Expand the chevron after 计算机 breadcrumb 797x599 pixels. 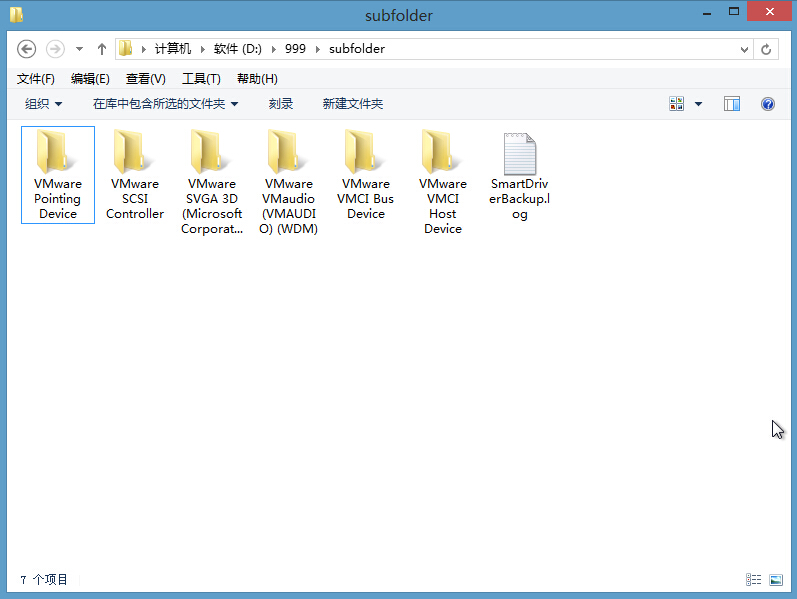coord(202,49)
